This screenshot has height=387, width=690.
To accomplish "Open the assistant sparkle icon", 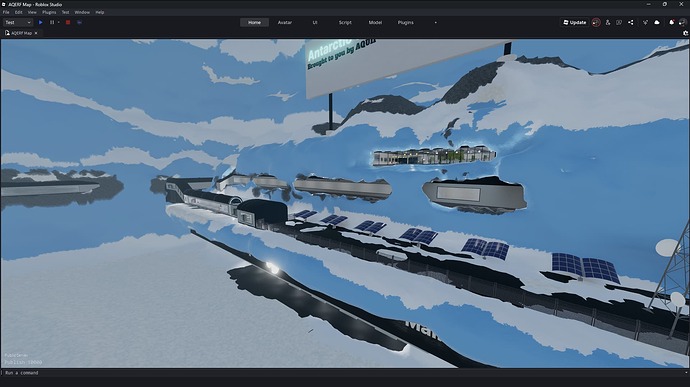I will pos(646,22).
